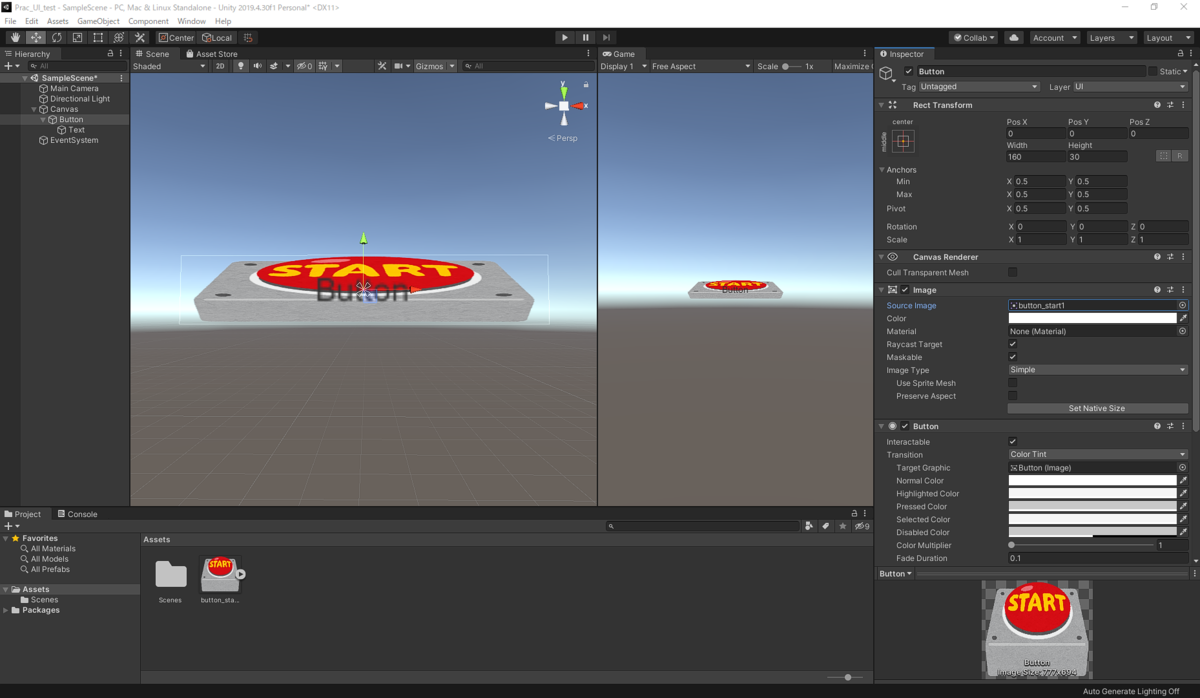This screenshot has height=698, width=1200.
Task: Click Set Native Size button
Action: (1097, 408)
